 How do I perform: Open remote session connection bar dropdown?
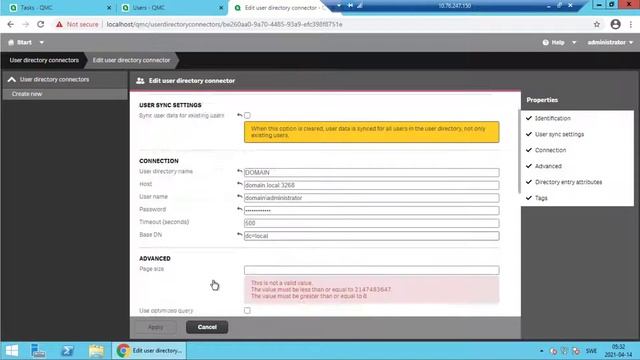339,5
